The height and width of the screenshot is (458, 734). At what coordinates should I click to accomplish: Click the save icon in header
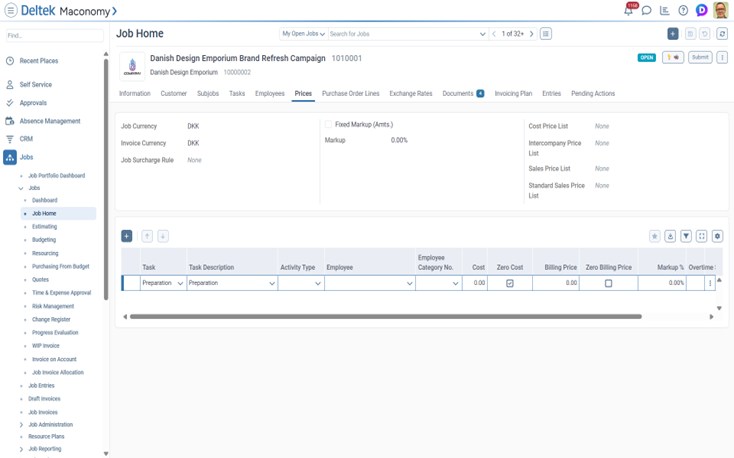tap(690, 34)
